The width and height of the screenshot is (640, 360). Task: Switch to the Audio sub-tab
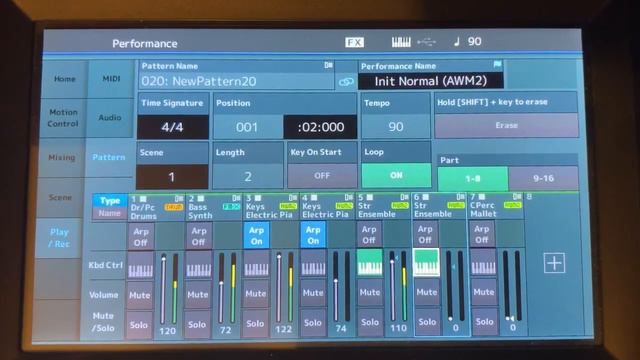click(110, 118)
